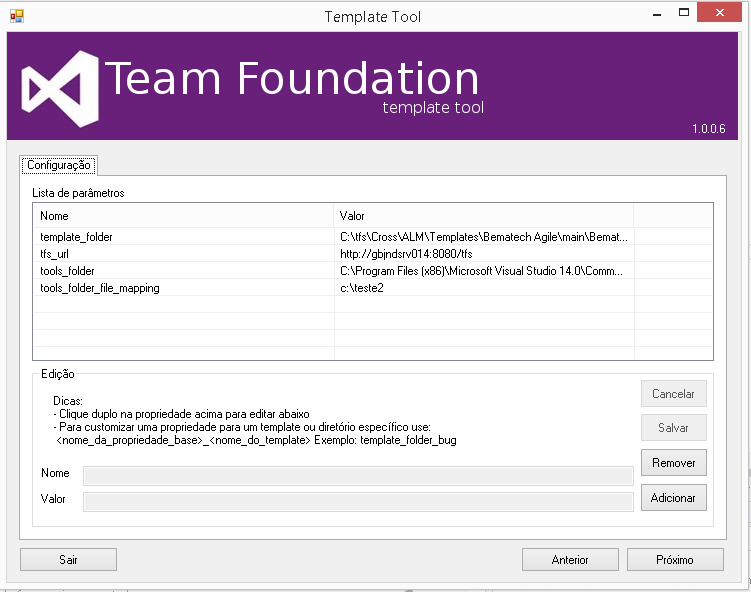
Task: Click the Salvar button
Action: point(673,428)
